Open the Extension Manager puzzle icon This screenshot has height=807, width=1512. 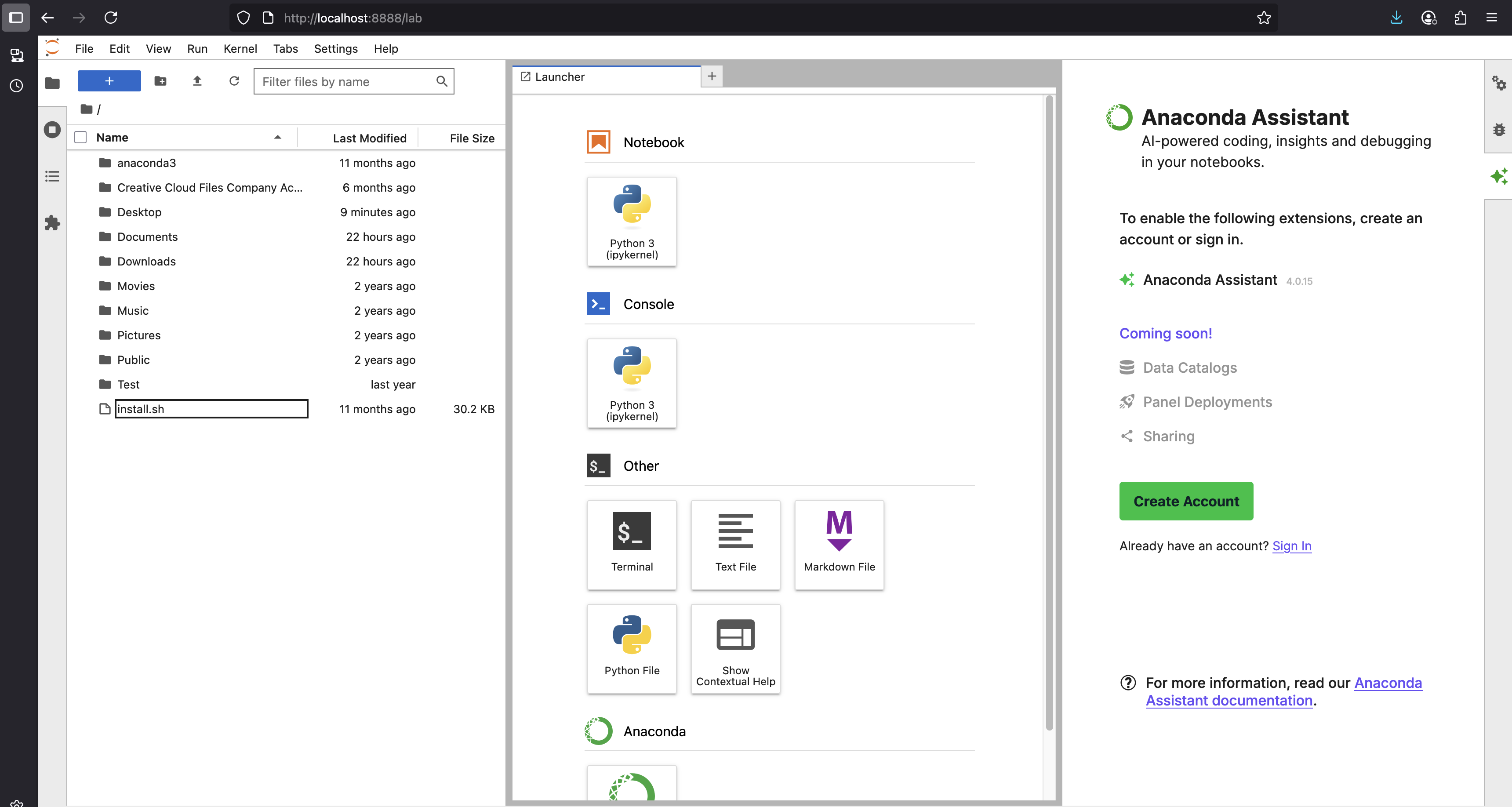(52, 222)
